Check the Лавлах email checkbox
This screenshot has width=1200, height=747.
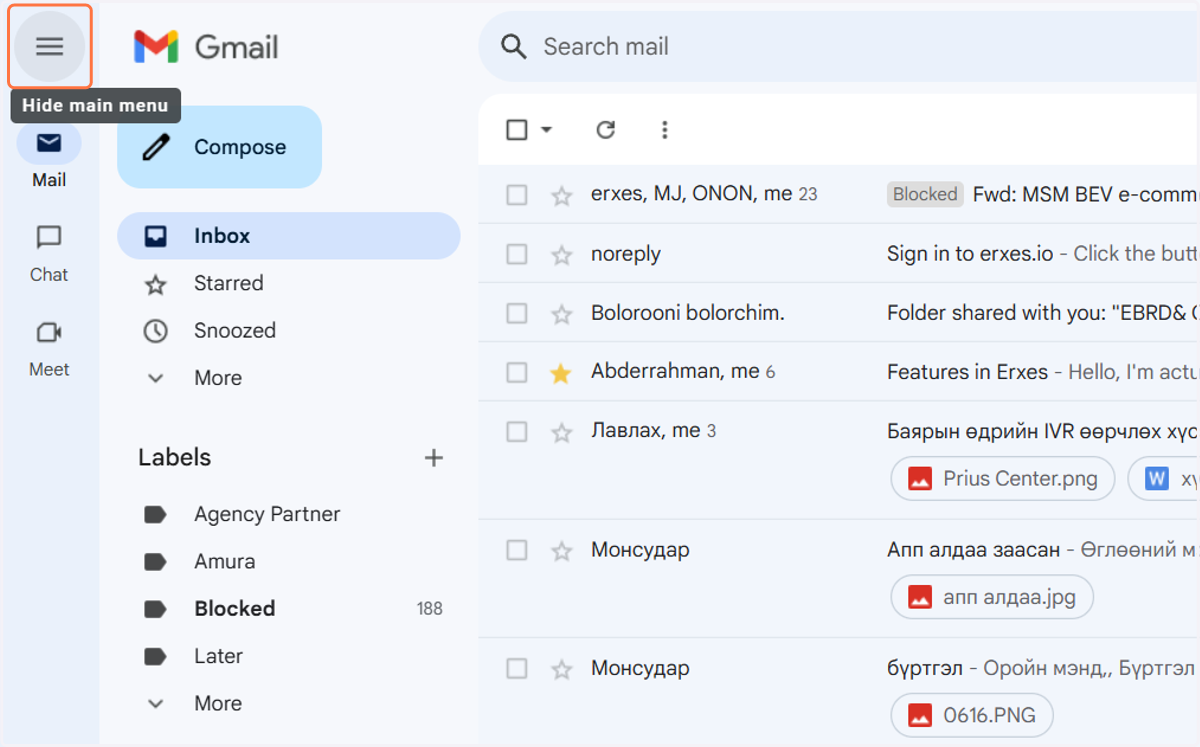tap(516, 432)
